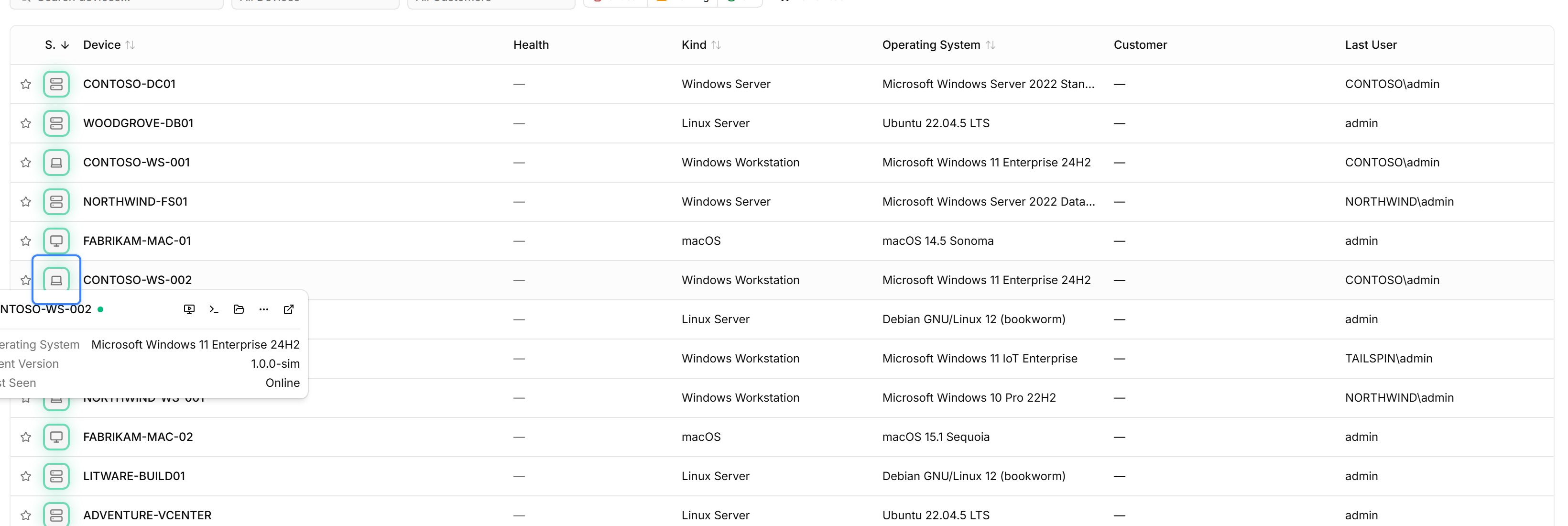Click the NORTHWIND-FS01 server status icon
Image resolution: width=1568 pixels, height=526 pixels.
pyautogui.click(x=56, y=201)
